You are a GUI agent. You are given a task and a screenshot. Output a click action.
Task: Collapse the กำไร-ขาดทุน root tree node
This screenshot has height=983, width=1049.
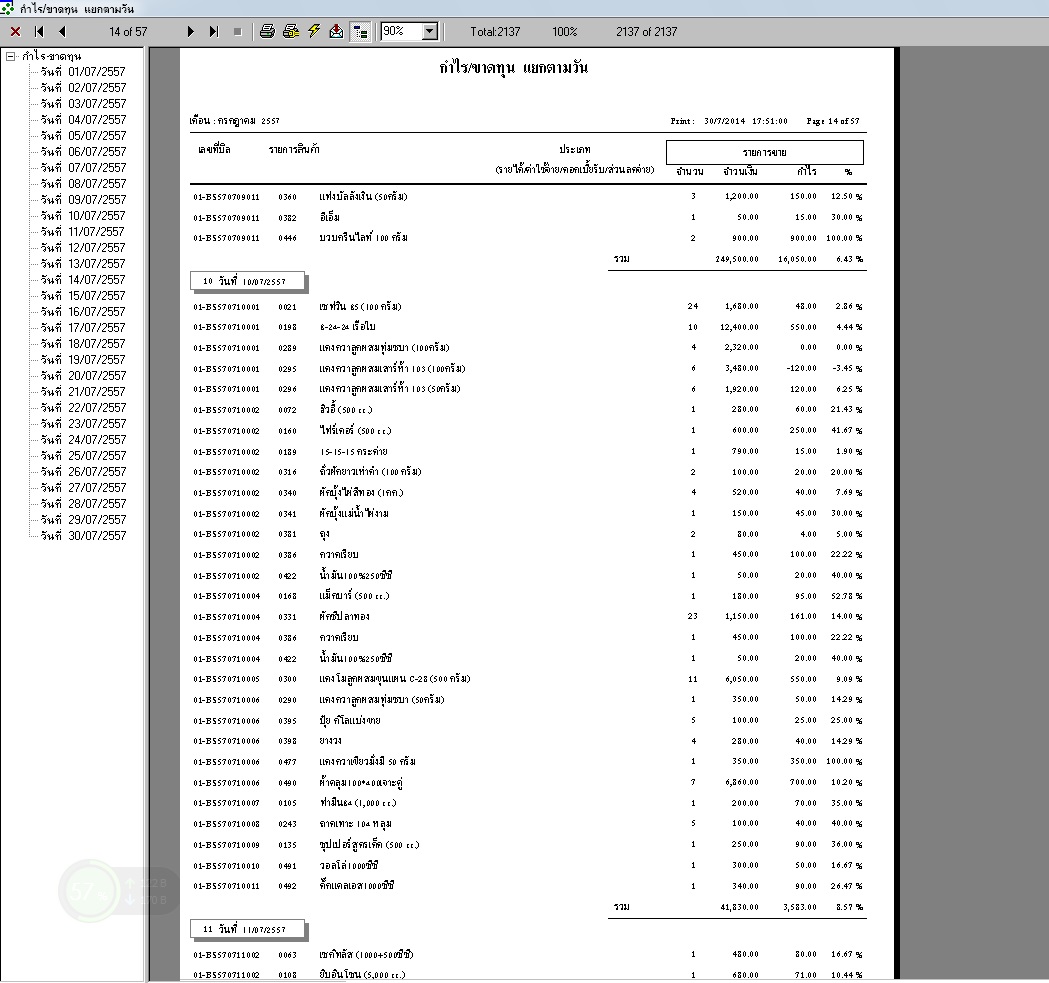coord(11,56)
